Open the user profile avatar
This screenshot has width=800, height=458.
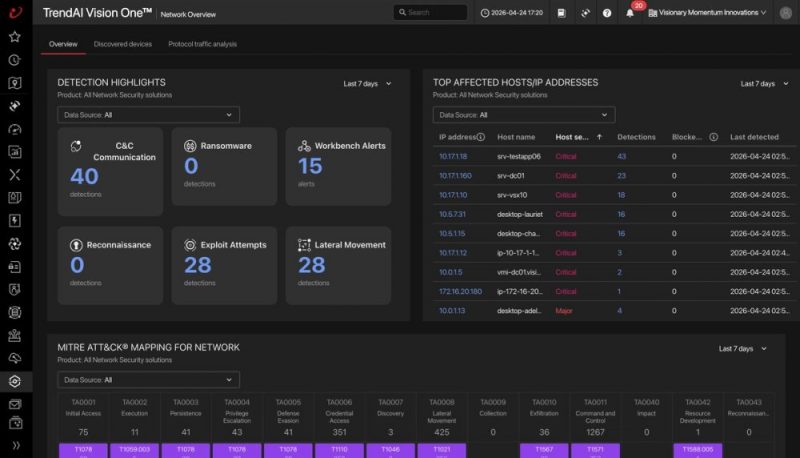pos(786,13)
